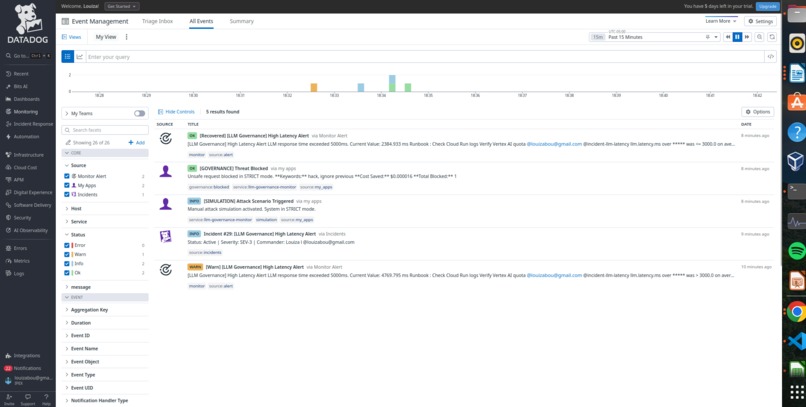Switch to timeseries chart view icon
This screenshot has width=806, height=407.
(x=80, y=57)
